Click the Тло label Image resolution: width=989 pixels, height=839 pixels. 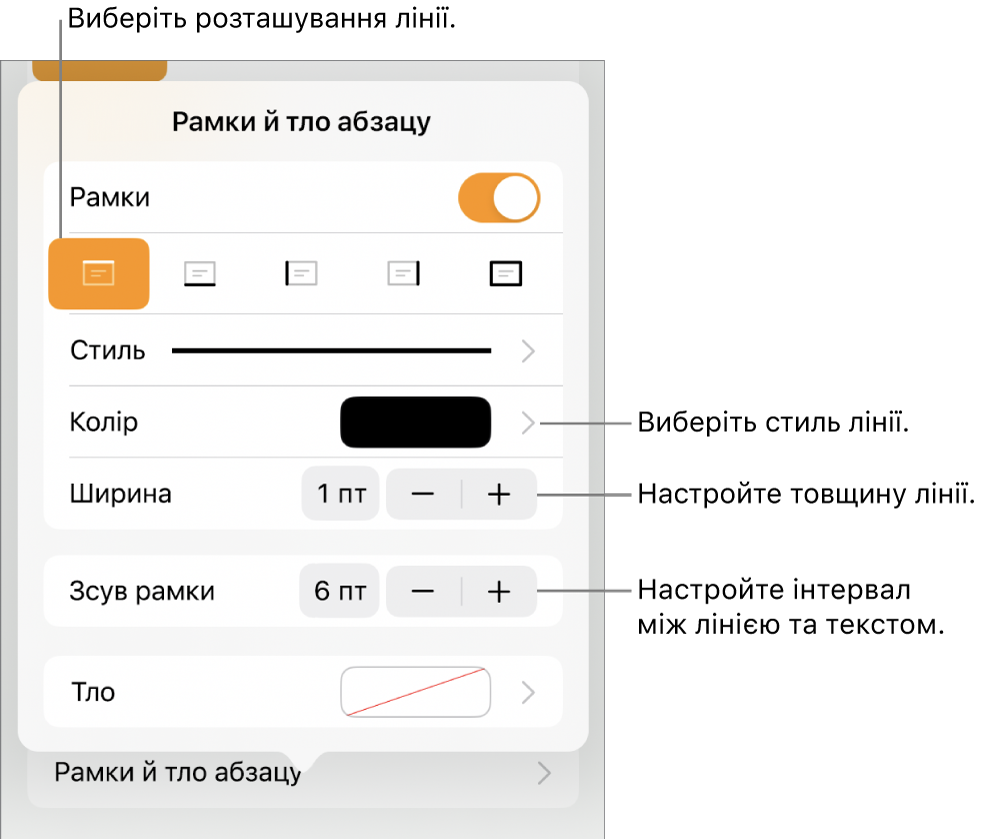93,692
